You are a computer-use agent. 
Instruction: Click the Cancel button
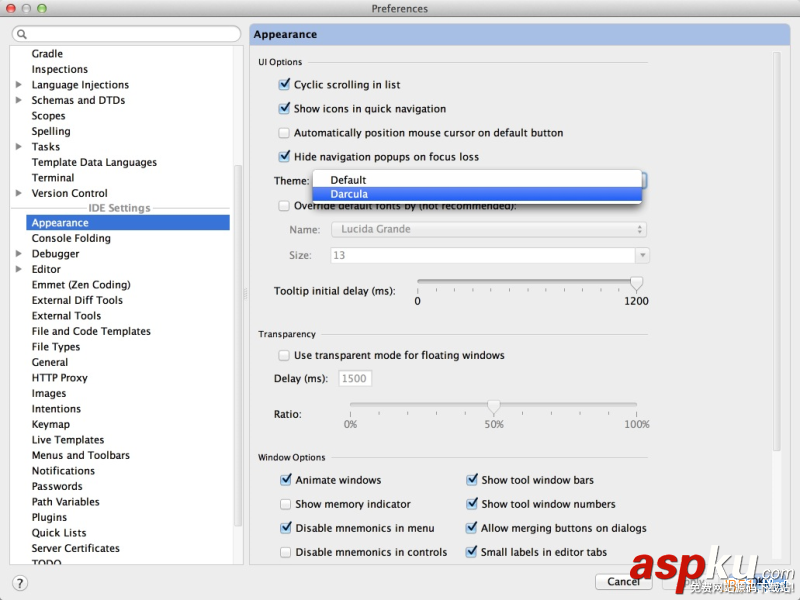[x=623, y=581]
